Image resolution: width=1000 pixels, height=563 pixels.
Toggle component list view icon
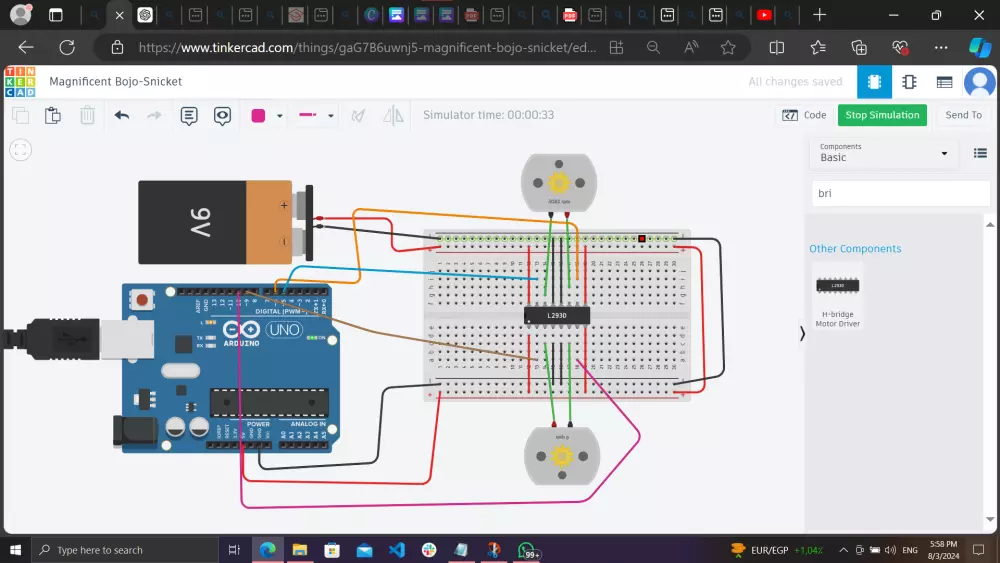pos(980,153)
